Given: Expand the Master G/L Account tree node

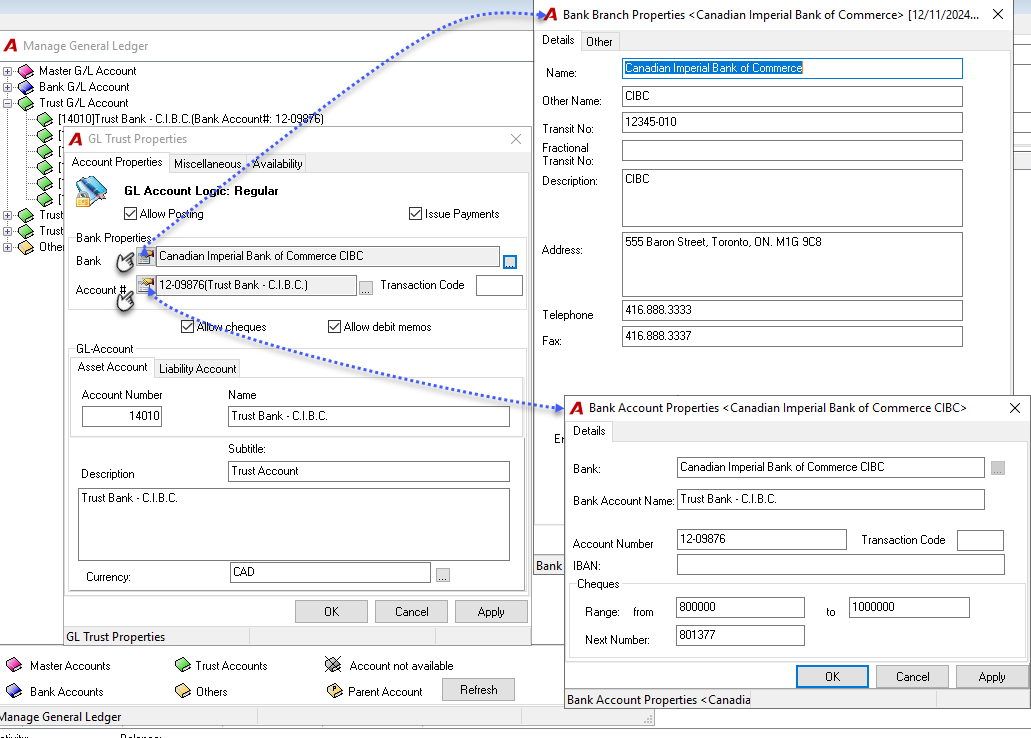Looking at the screenshot, I should 7,71.
